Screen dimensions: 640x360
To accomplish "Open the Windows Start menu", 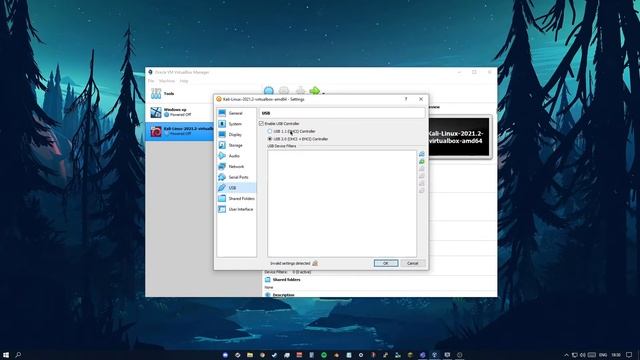I will pyautogui.click(x=6, y=355).
